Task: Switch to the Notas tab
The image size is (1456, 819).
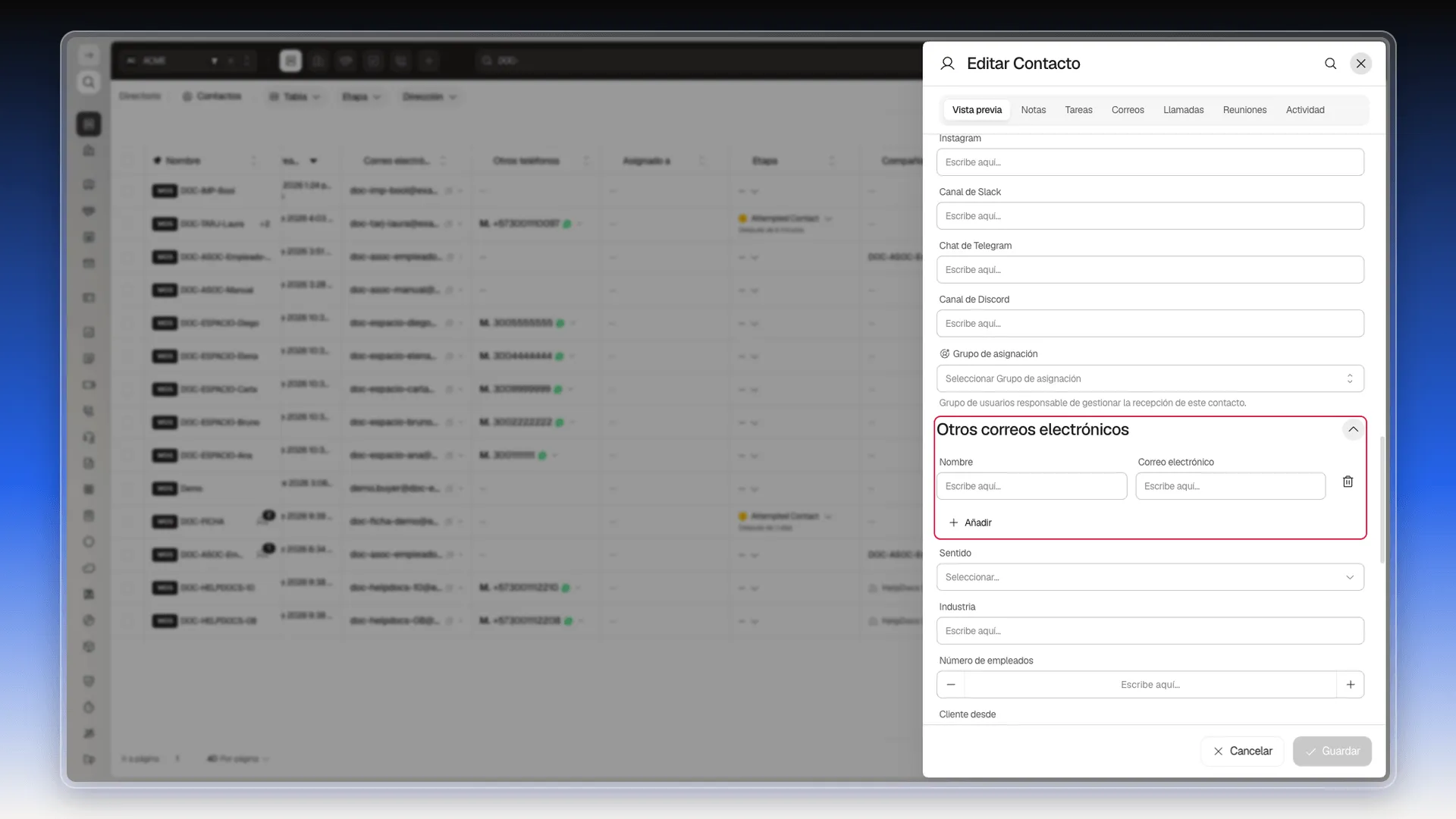Action: (1033, 110)
